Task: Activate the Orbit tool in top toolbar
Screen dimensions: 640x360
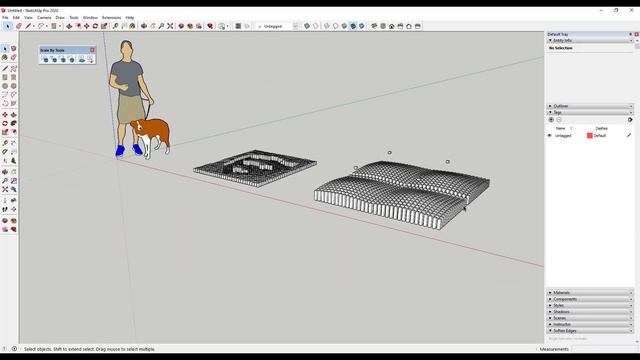Action: click(x=144, y=26)
